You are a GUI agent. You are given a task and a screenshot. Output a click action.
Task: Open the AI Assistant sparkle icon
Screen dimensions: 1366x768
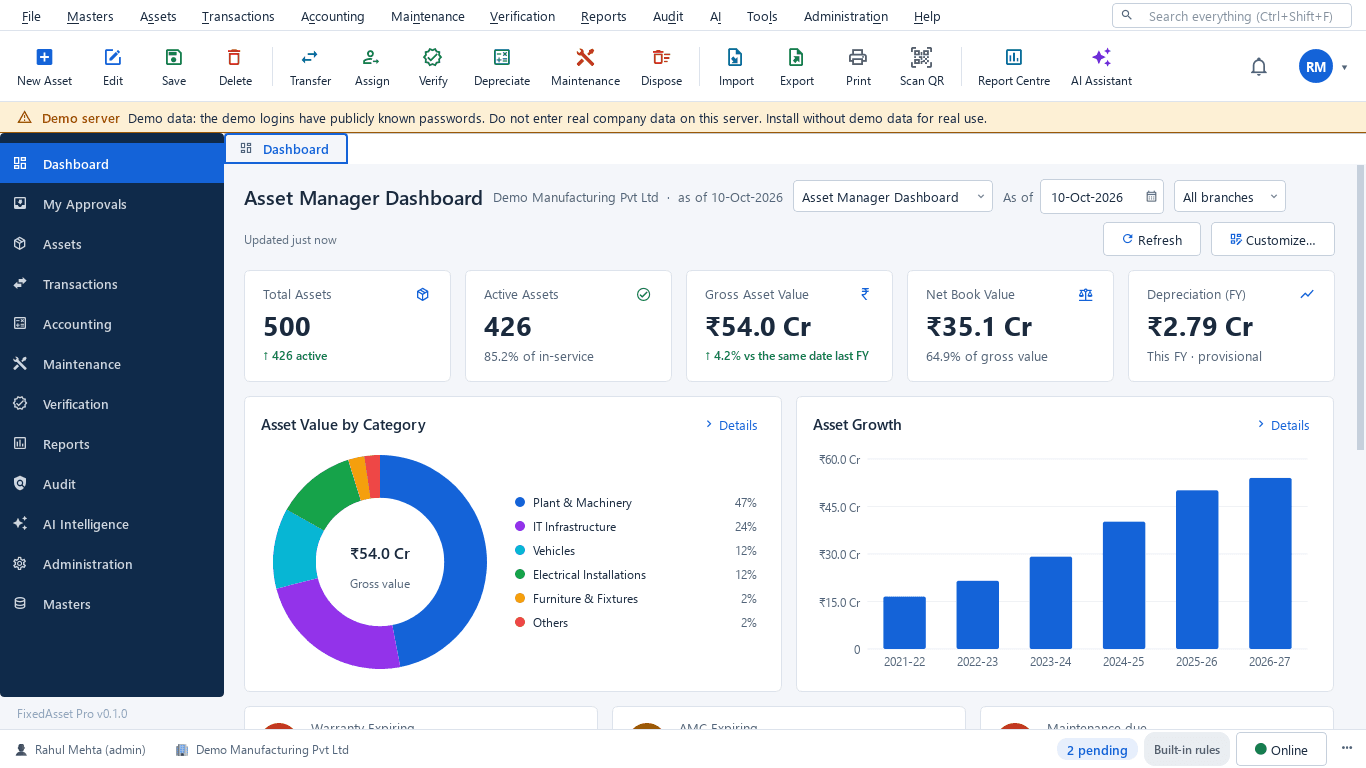(1101, 57)
